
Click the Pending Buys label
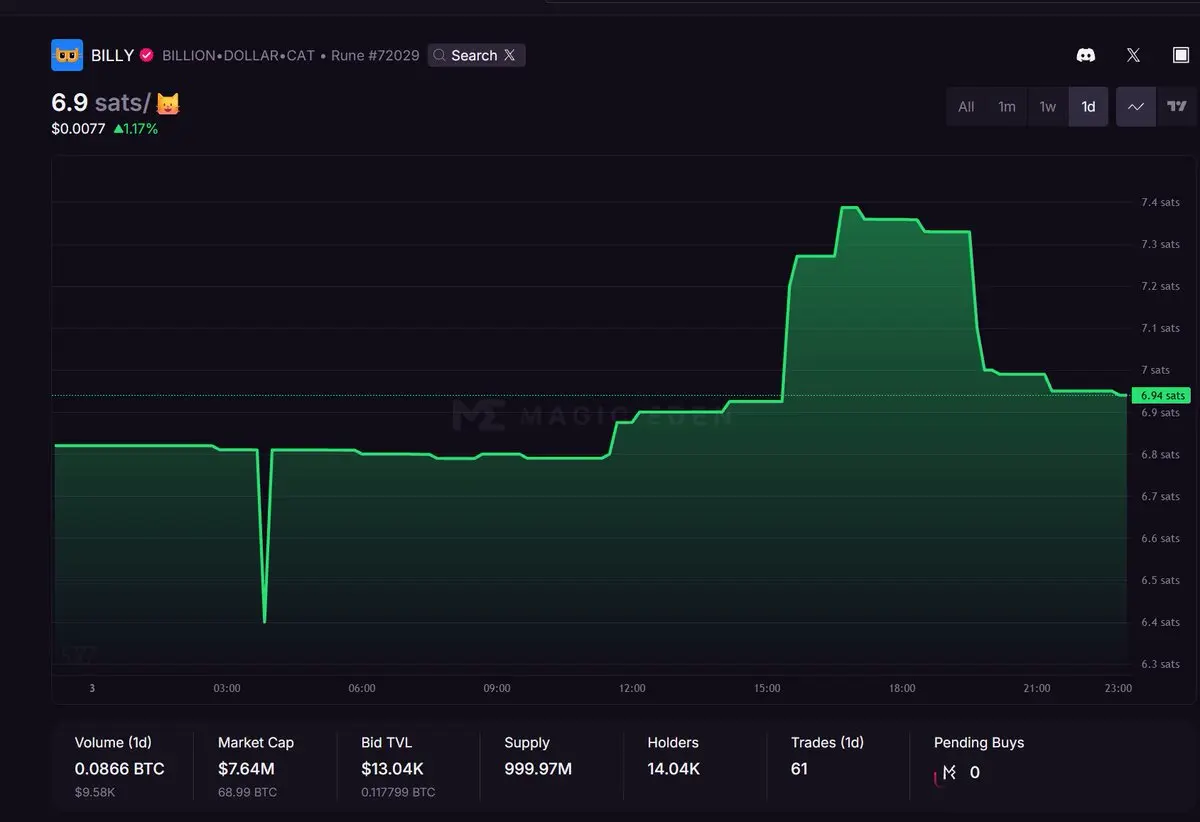tap(979, 743)
